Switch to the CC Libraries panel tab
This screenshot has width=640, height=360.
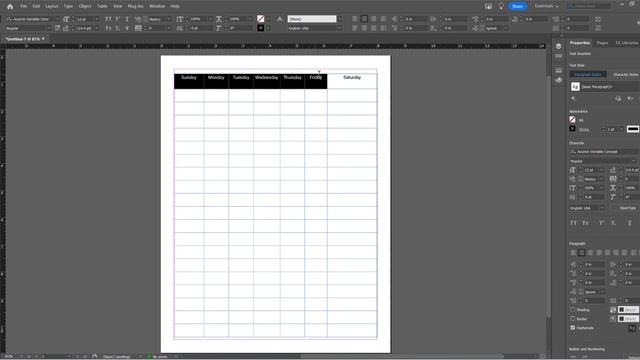click(x=627, y=43)
